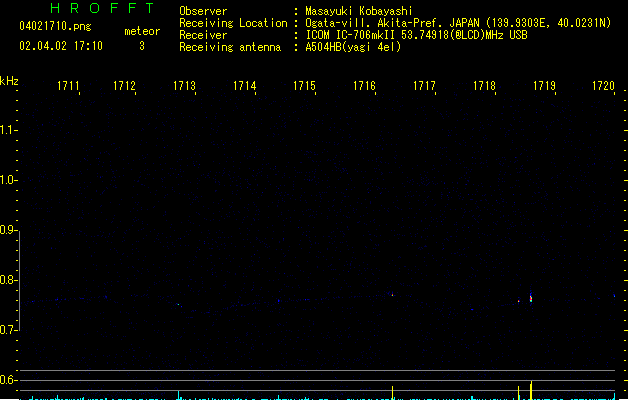Click the Receiving Location label
This screenshot has width=629, height=400.
[233, 23]
